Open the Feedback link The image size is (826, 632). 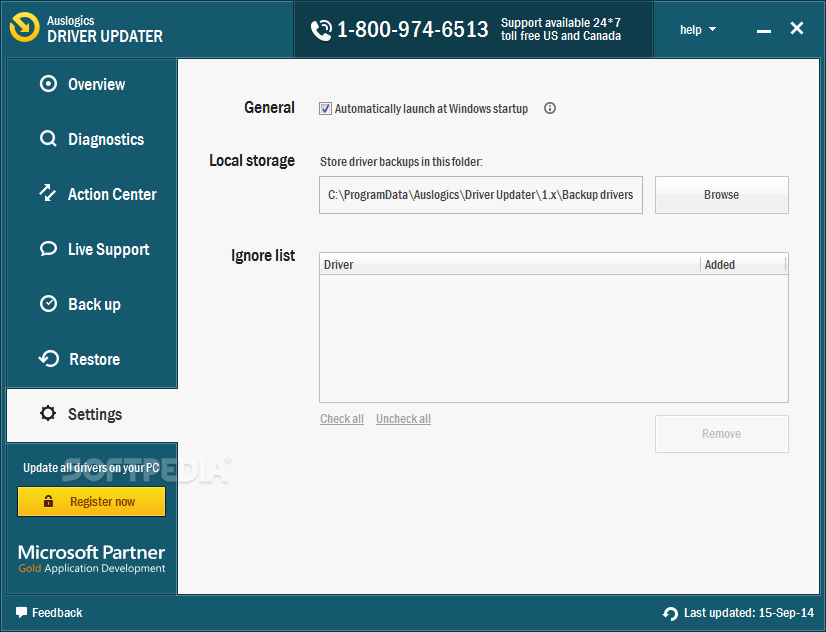click(x=49, y=613)
